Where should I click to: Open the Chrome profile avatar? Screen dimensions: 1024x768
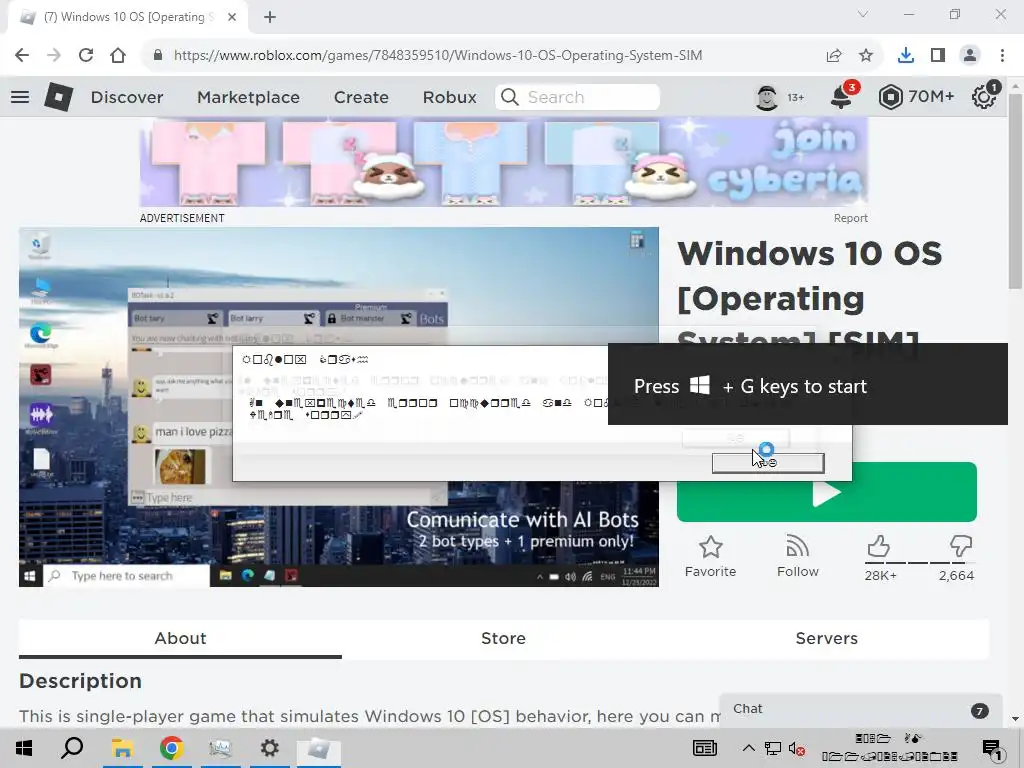coord(970,56)
